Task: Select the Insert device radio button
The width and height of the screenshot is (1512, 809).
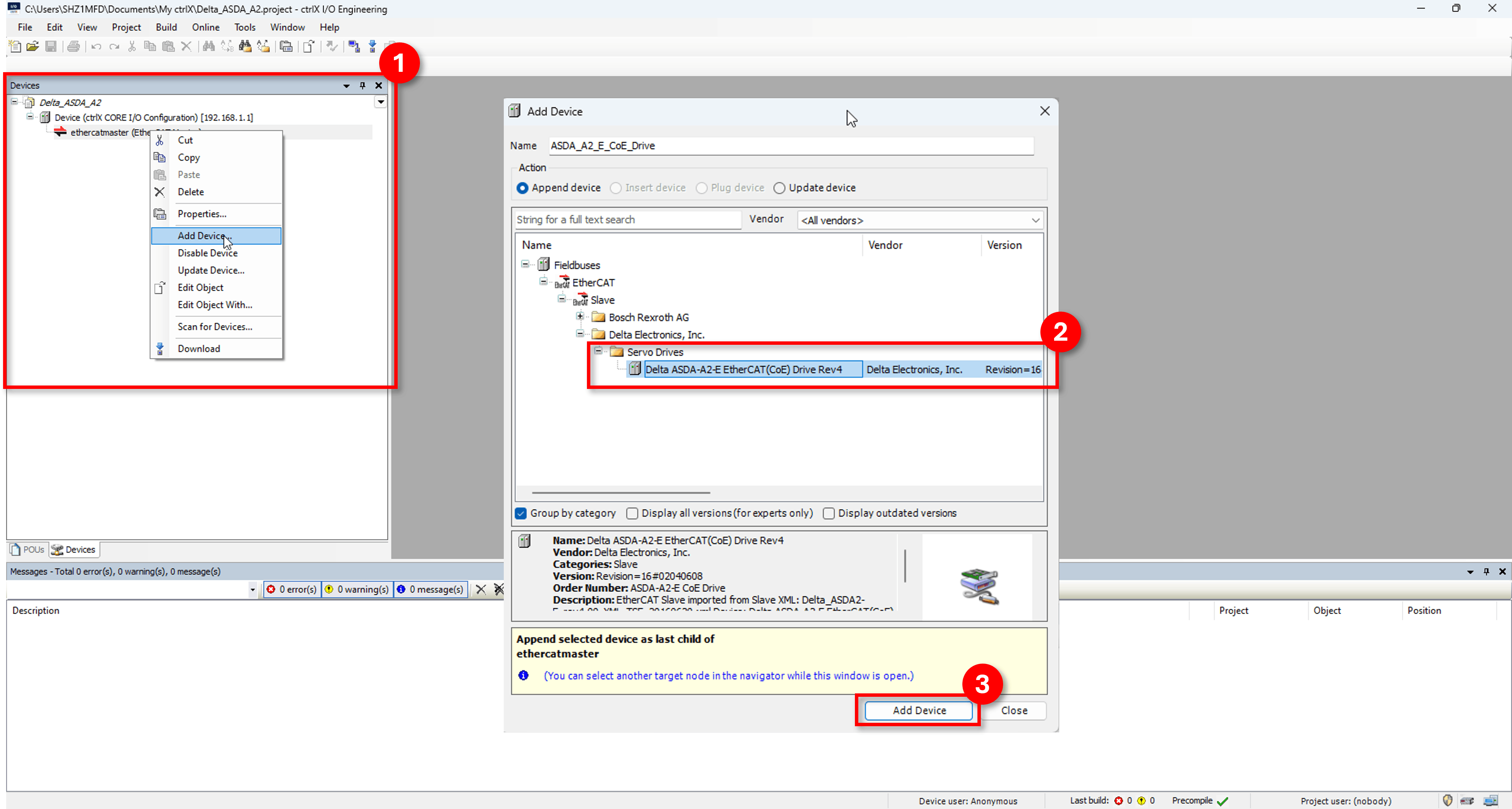Action: (616, 188)
